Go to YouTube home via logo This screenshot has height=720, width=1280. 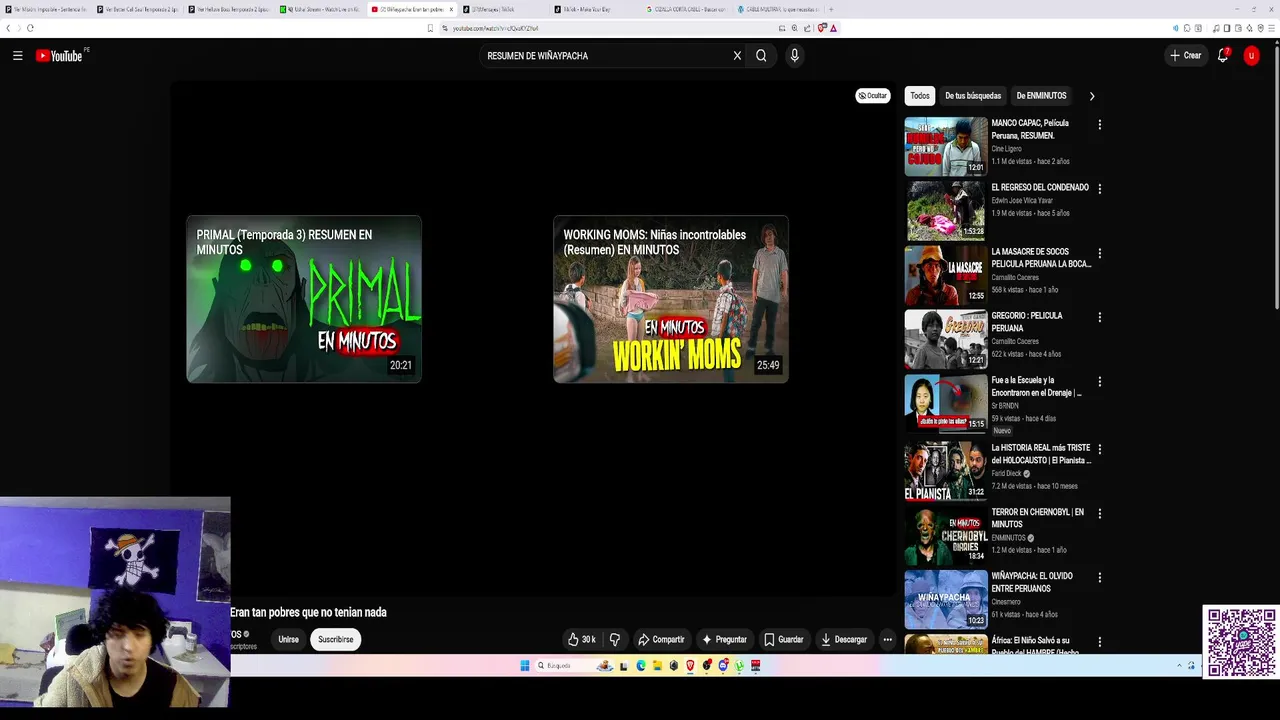[61, 56]
